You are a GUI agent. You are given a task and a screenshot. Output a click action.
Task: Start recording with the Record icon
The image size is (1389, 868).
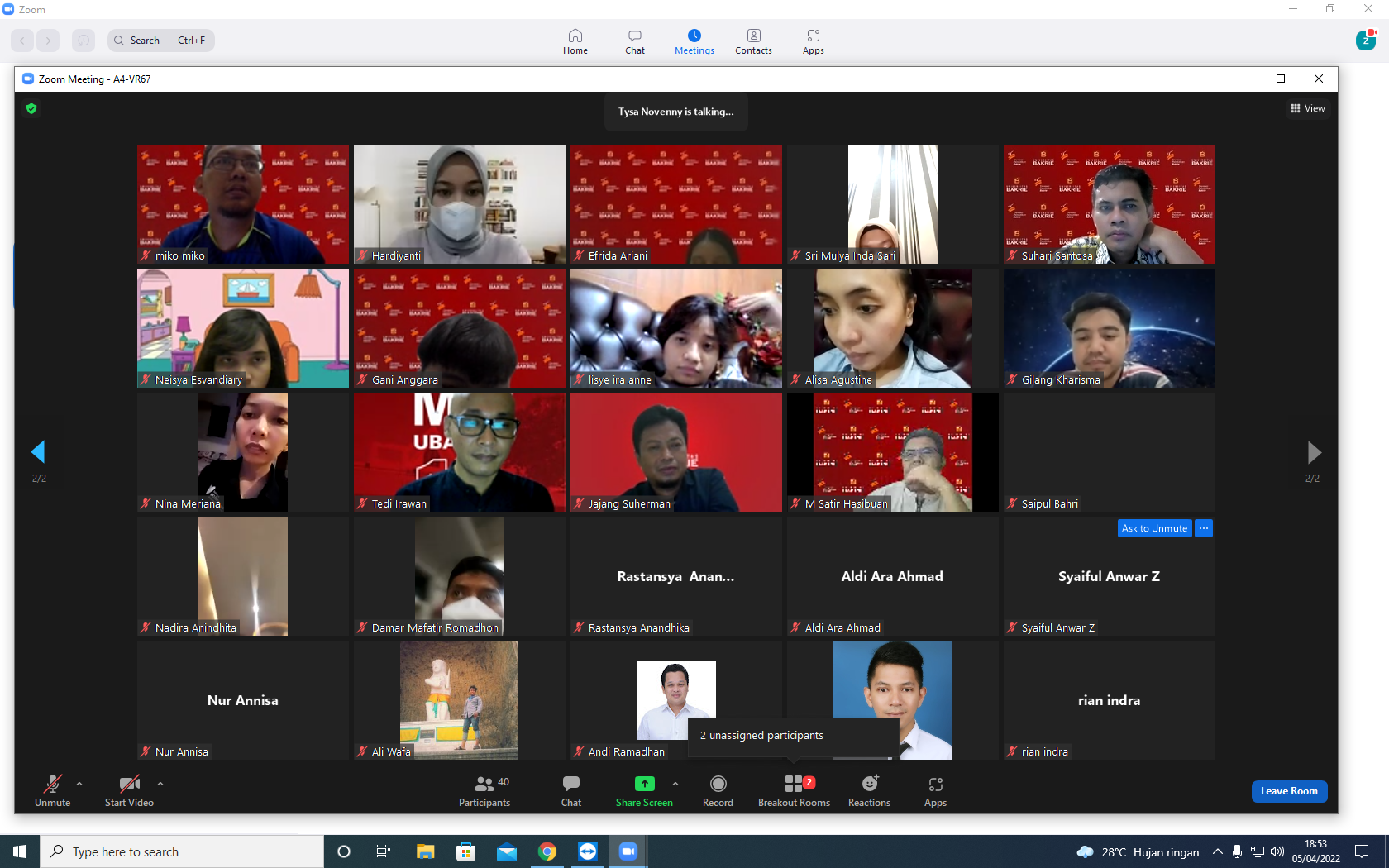718,784
